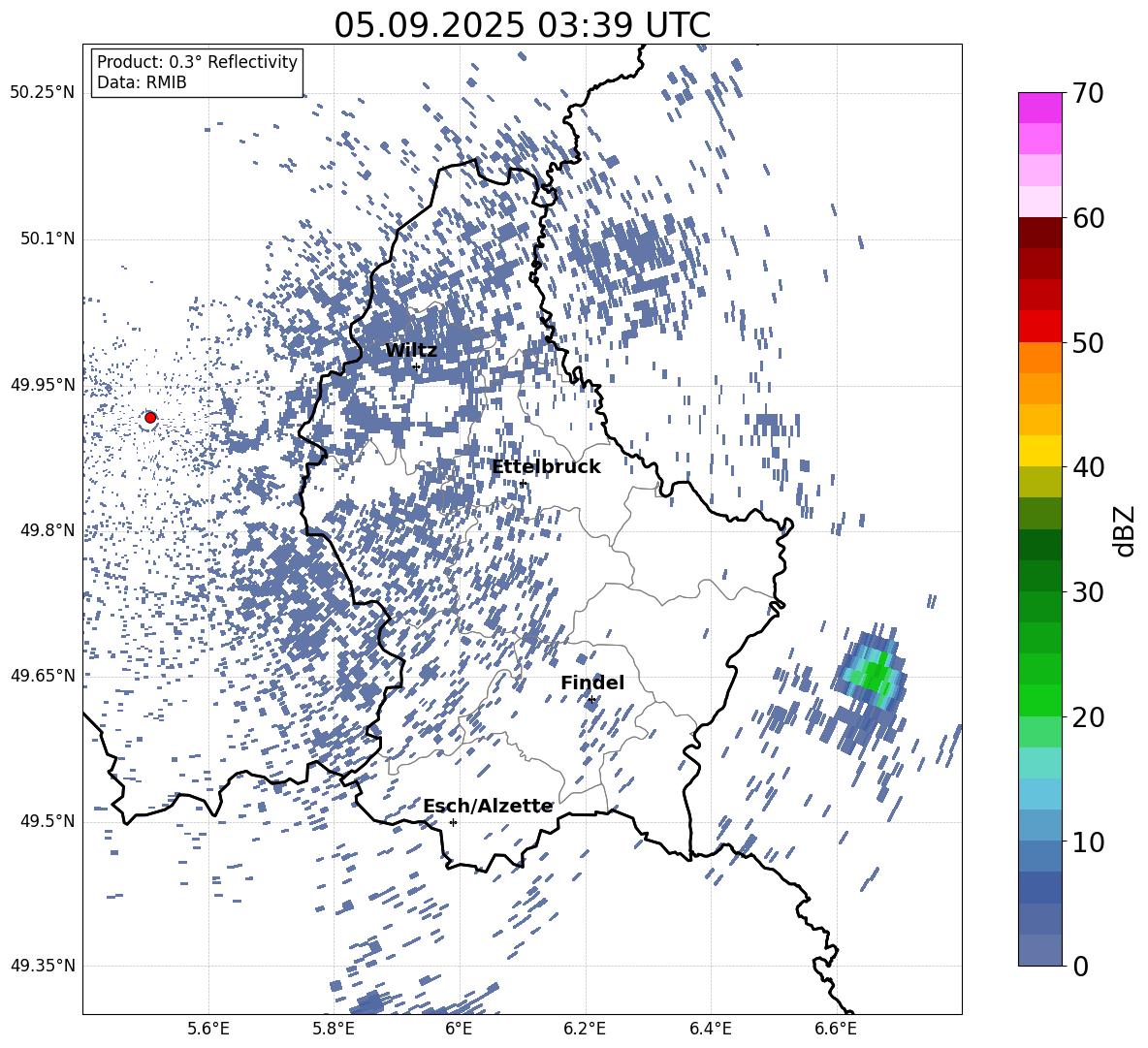
Task: Click the 49.8°N latitude label
Action: (47, 530)
